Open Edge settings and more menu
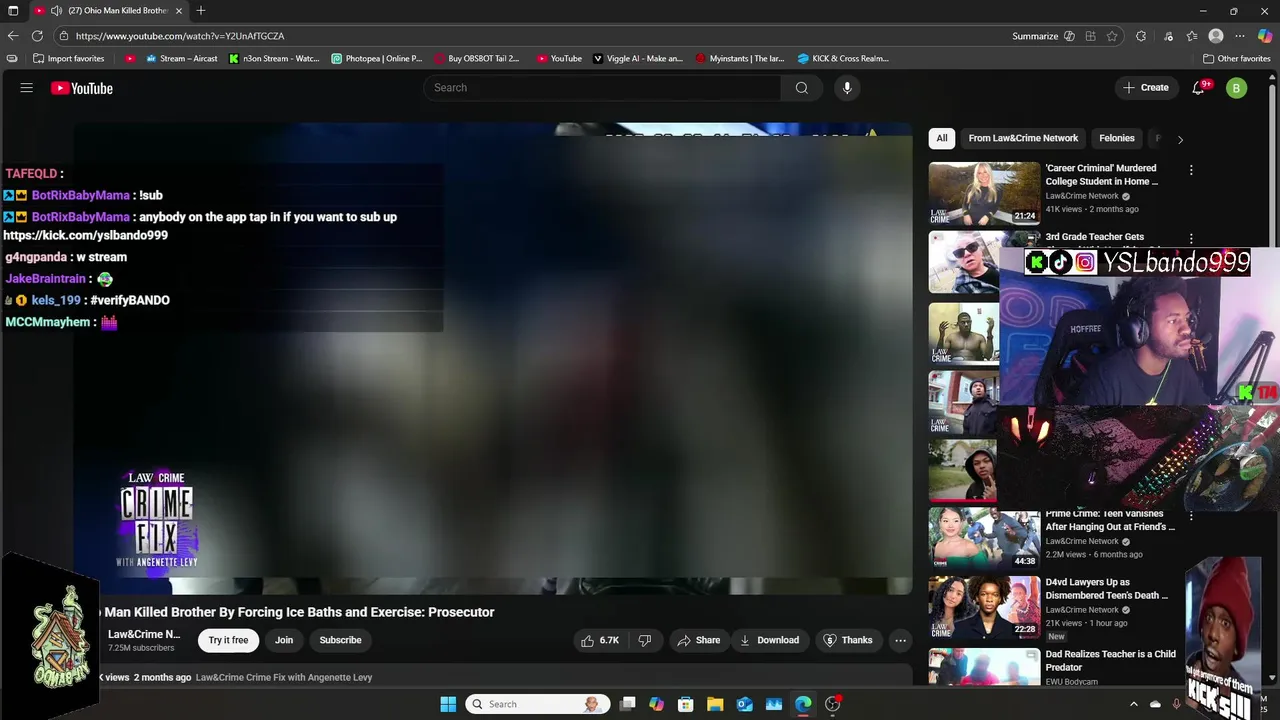 pos(1240,36)
